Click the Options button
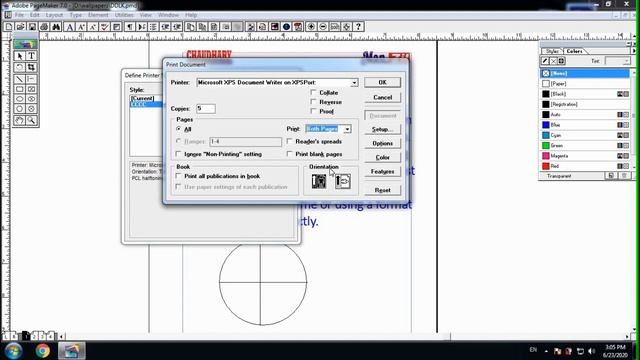Screen dimensions: 640x360 pos(382,143)
